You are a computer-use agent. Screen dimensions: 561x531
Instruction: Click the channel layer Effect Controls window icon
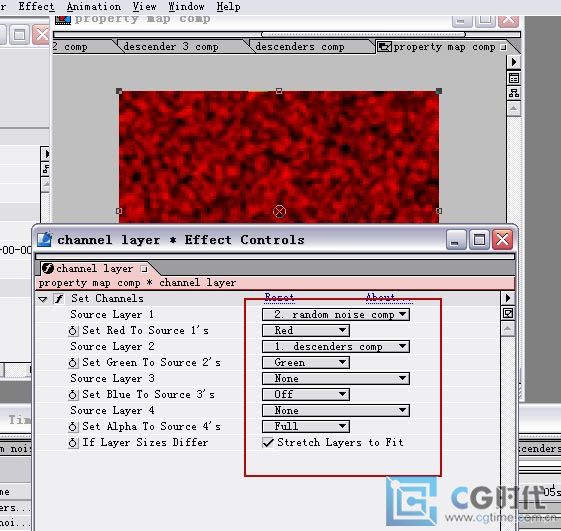(x=45, y=239)
